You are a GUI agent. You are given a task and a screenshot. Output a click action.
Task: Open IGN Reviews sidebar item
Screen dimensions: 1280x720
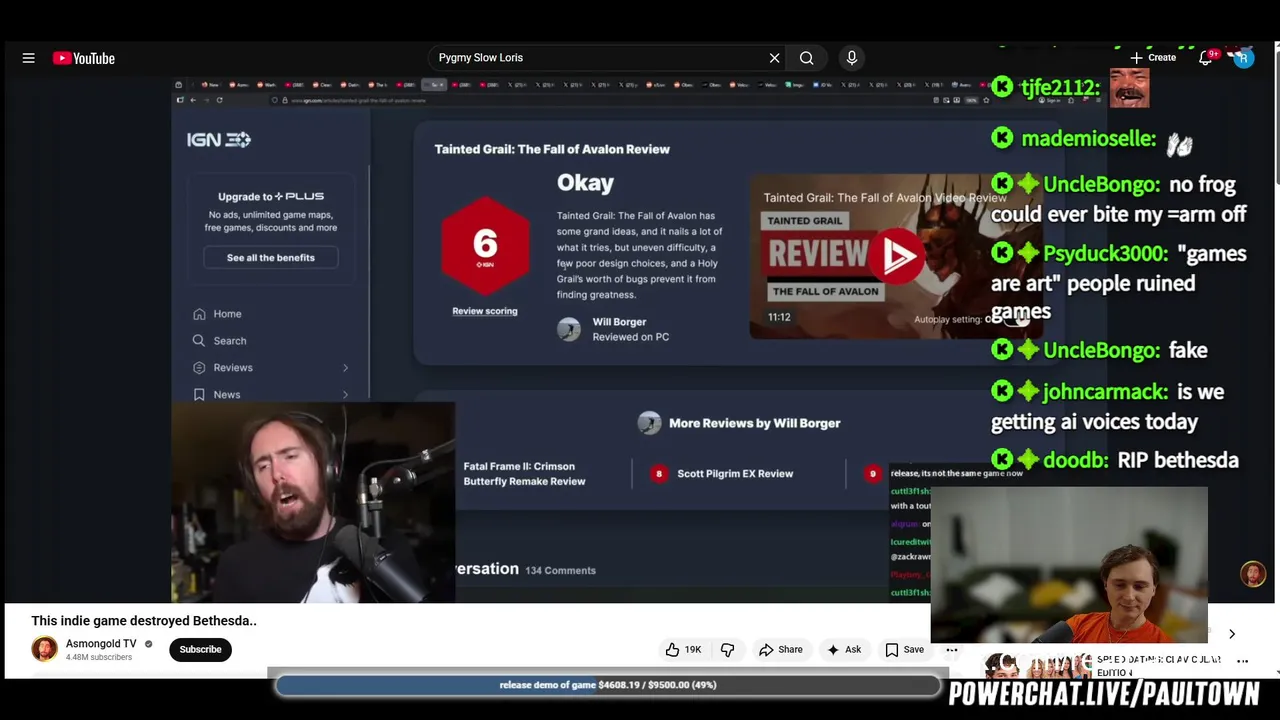point(233,368)
